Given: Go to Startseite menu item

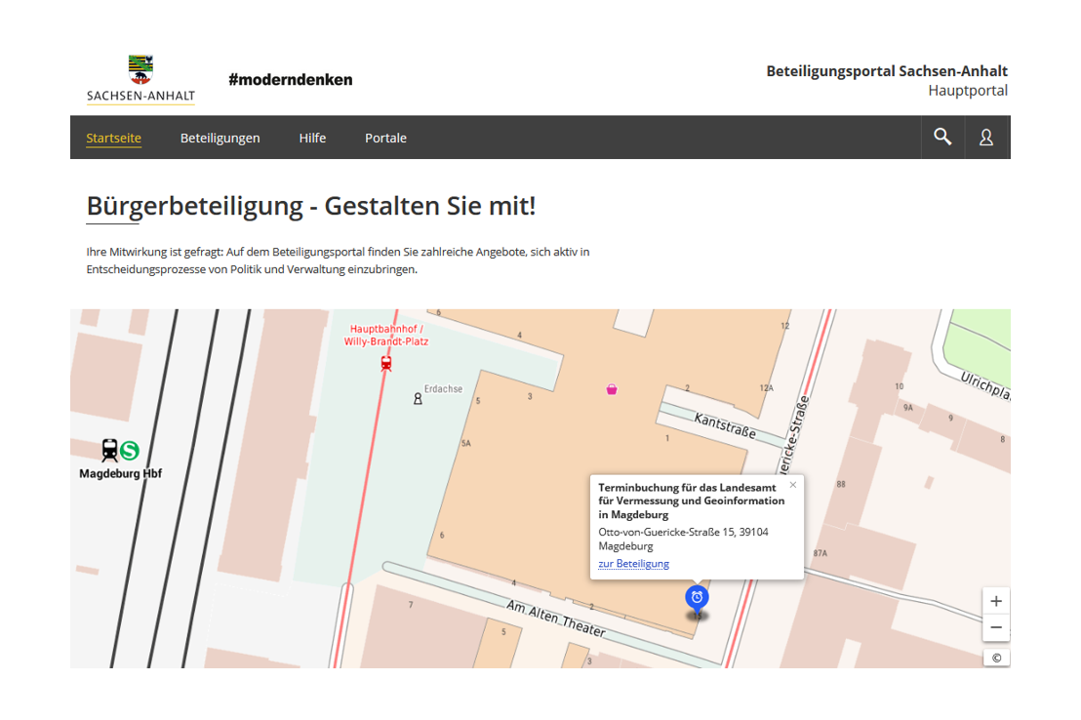Looking at the screenshot, I should pos(113,138).
